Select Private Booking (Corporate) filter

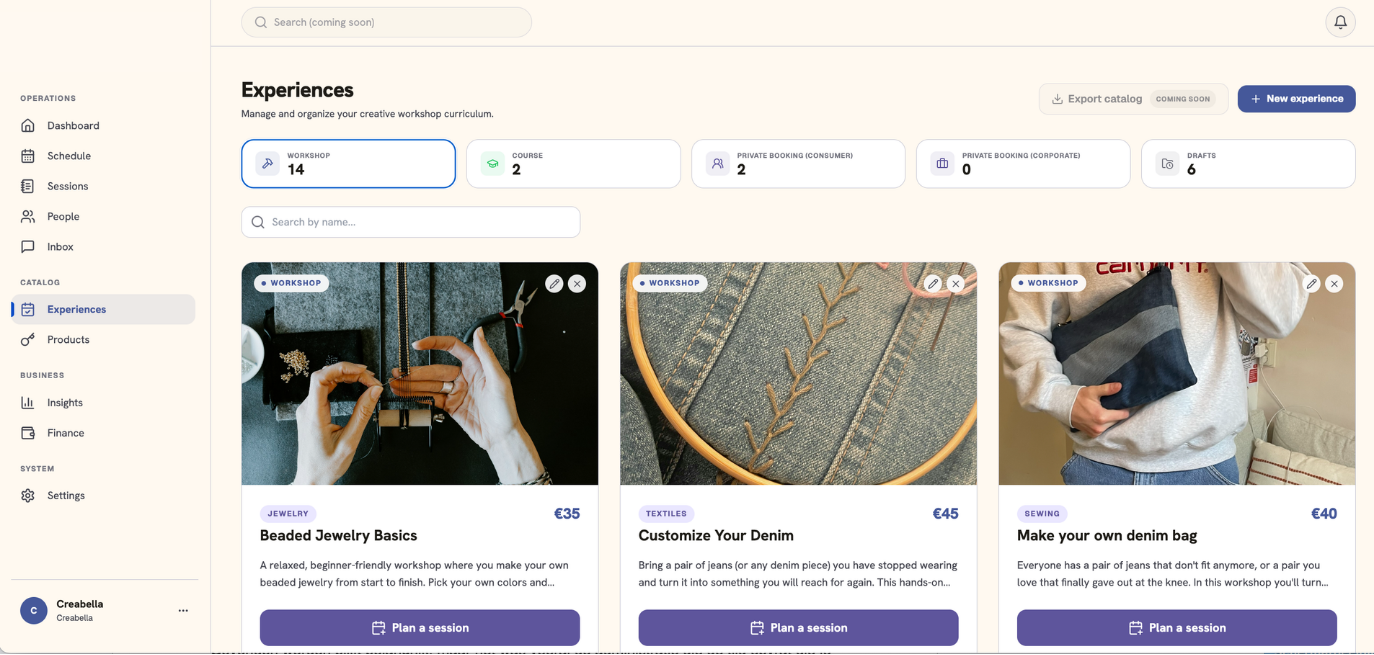(1023, 164)
